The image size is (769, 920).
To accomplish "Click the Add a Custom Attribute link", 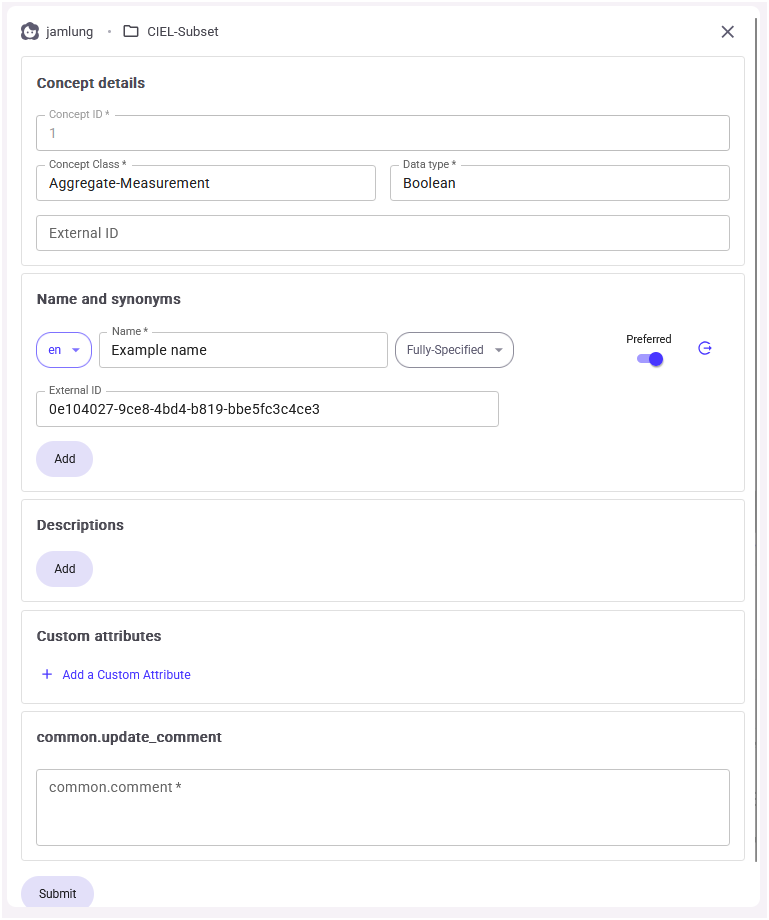I will [126, 675].
